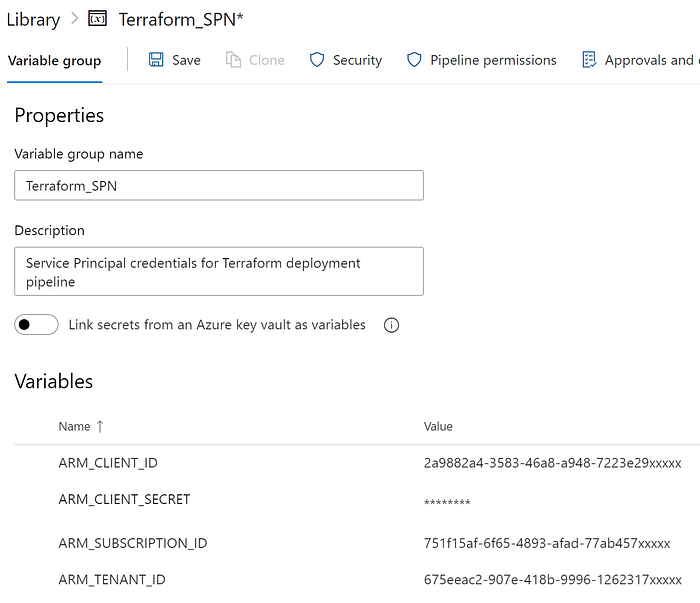Click the Value column header
700x603 pixels.
tap(438, 427)
